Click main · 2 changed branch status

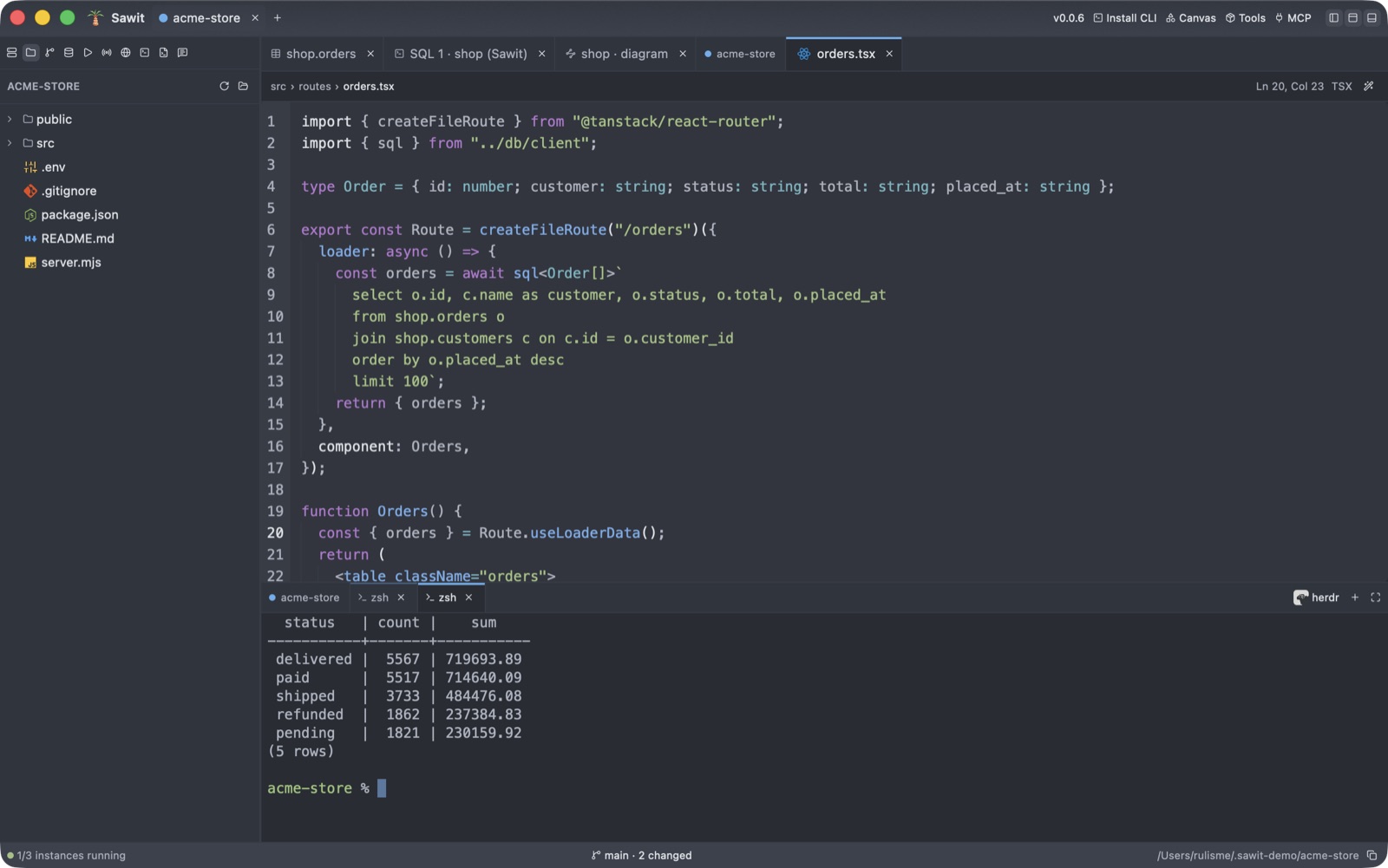click(642, 855)
